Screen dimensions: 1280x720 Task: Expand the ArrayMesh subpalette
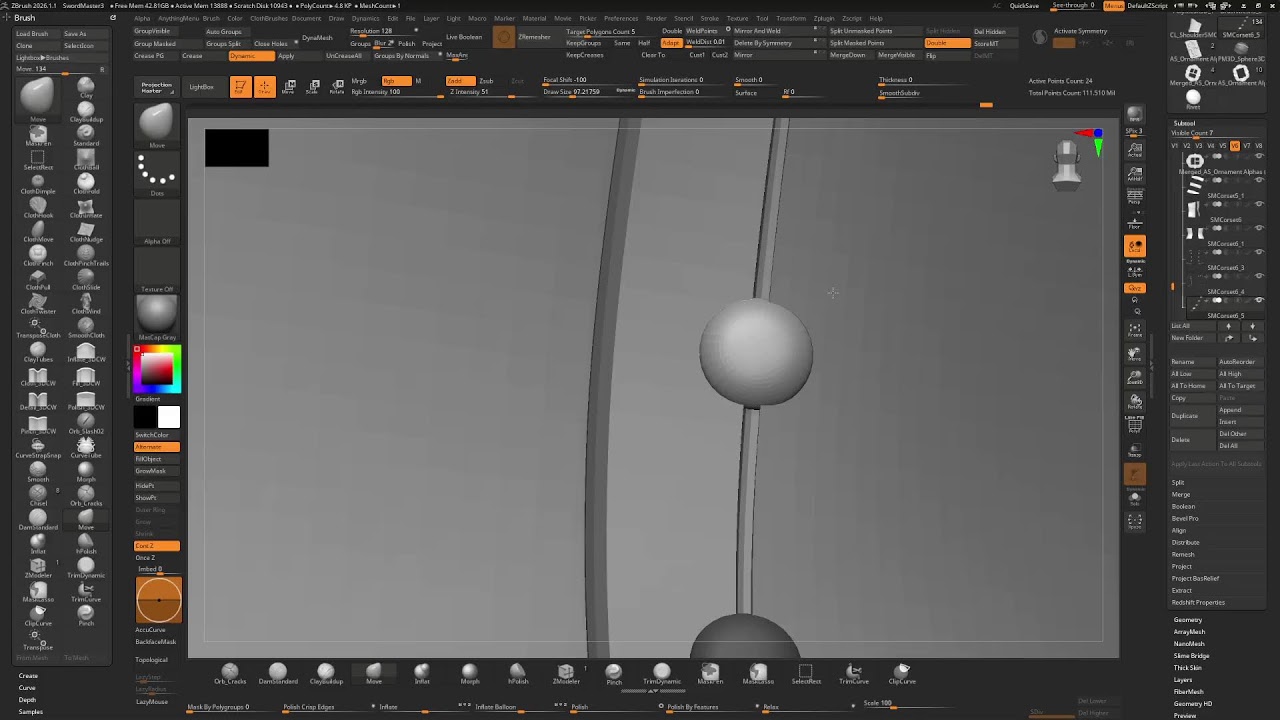[x=1189, y=632]
